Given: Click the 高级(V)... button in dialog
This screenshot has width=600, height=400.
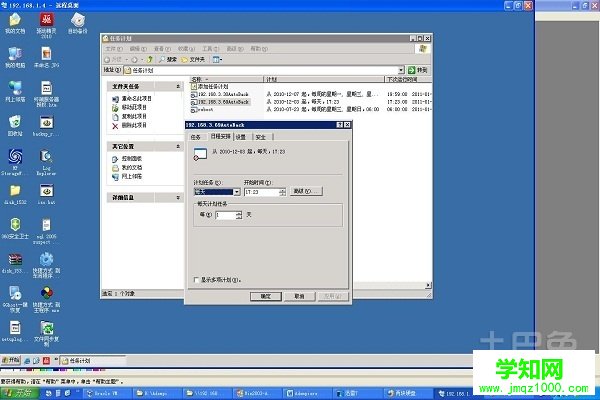Looking at the screenshot, I should click(306, 191).
